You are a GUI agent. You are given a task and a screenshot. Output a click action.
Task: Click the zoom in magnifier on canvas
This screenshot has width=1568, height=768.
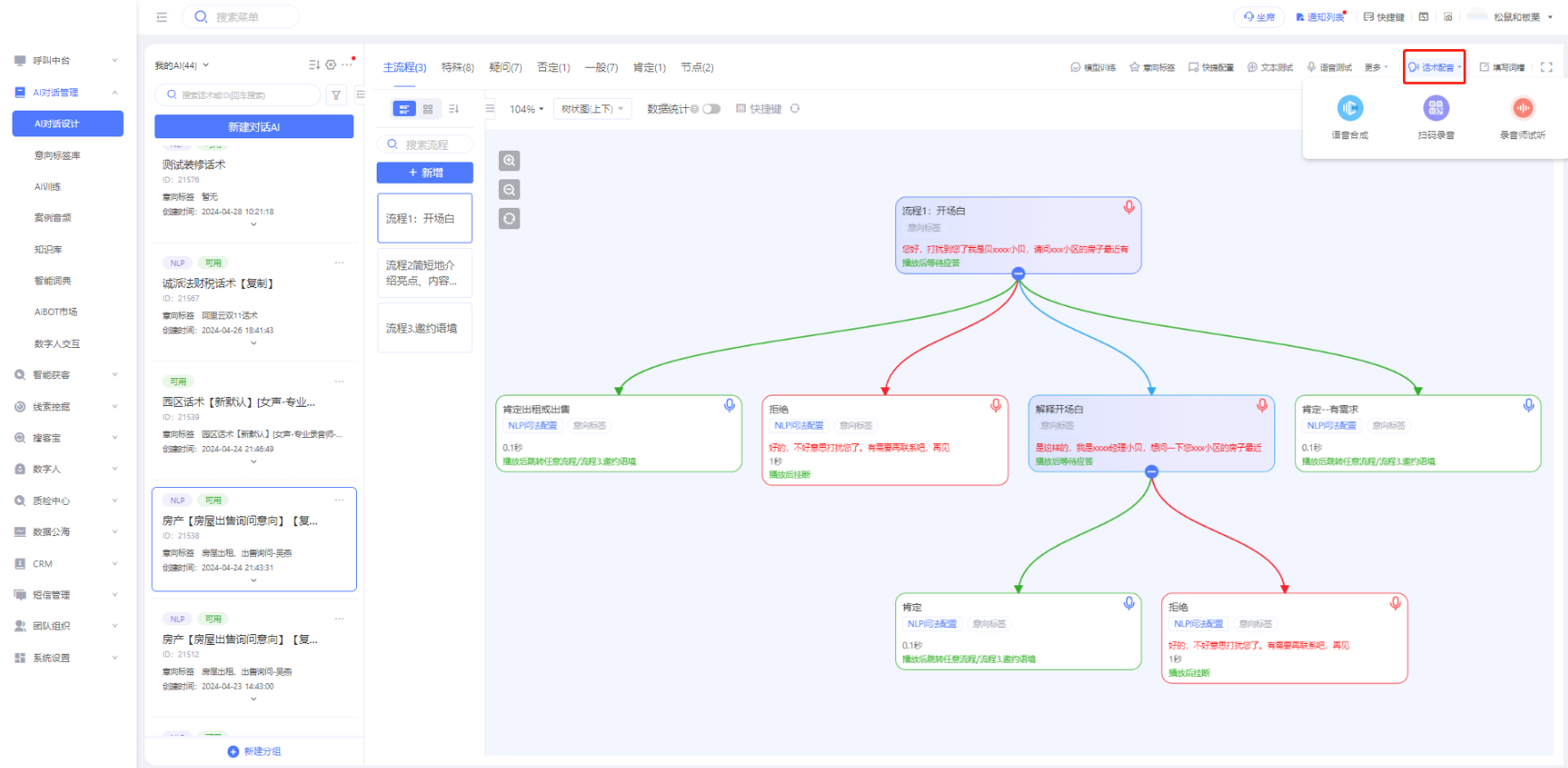[x=509, y=161]
